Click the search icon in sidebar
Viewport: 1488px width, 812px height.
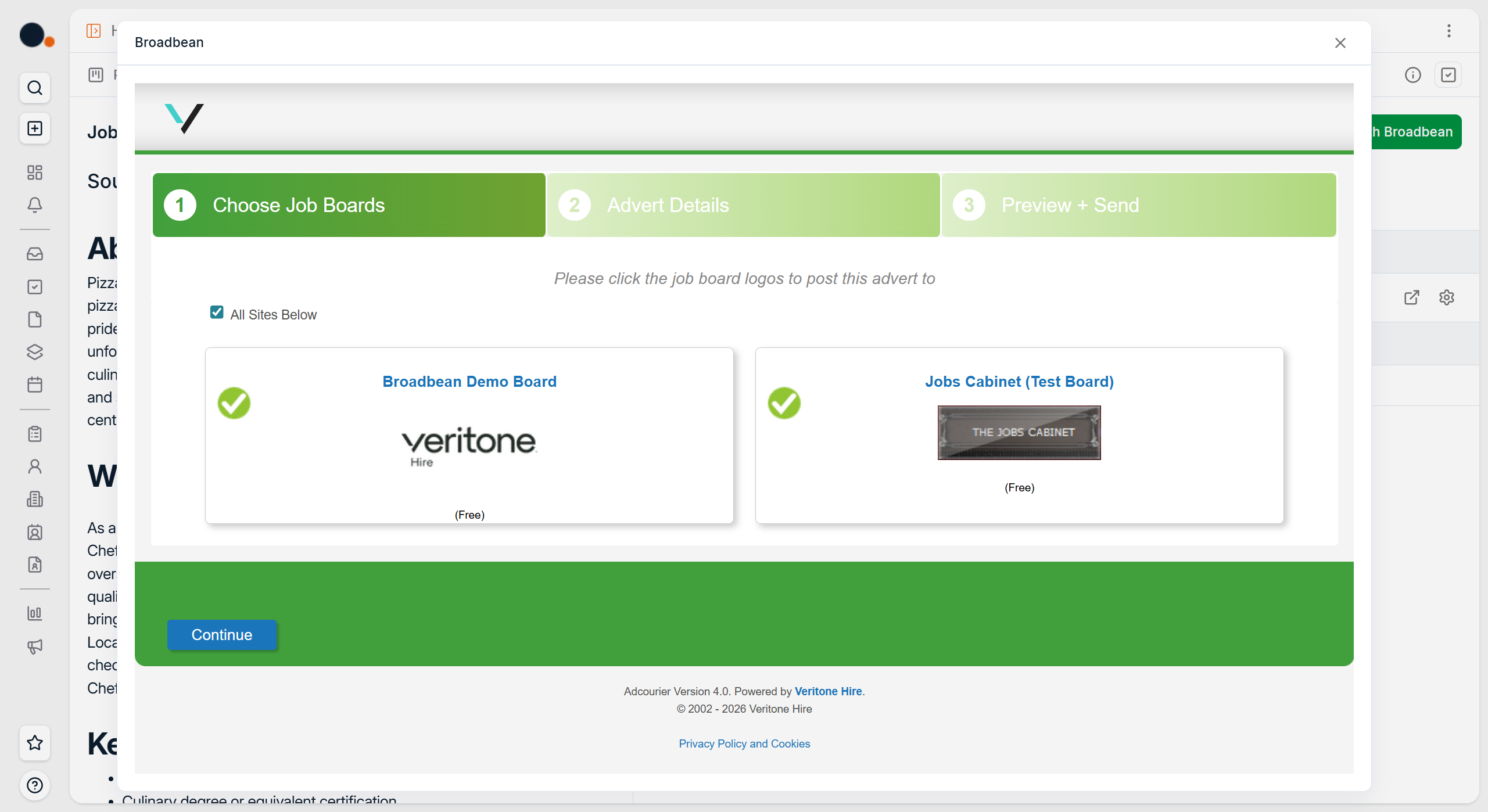(35, 88)
